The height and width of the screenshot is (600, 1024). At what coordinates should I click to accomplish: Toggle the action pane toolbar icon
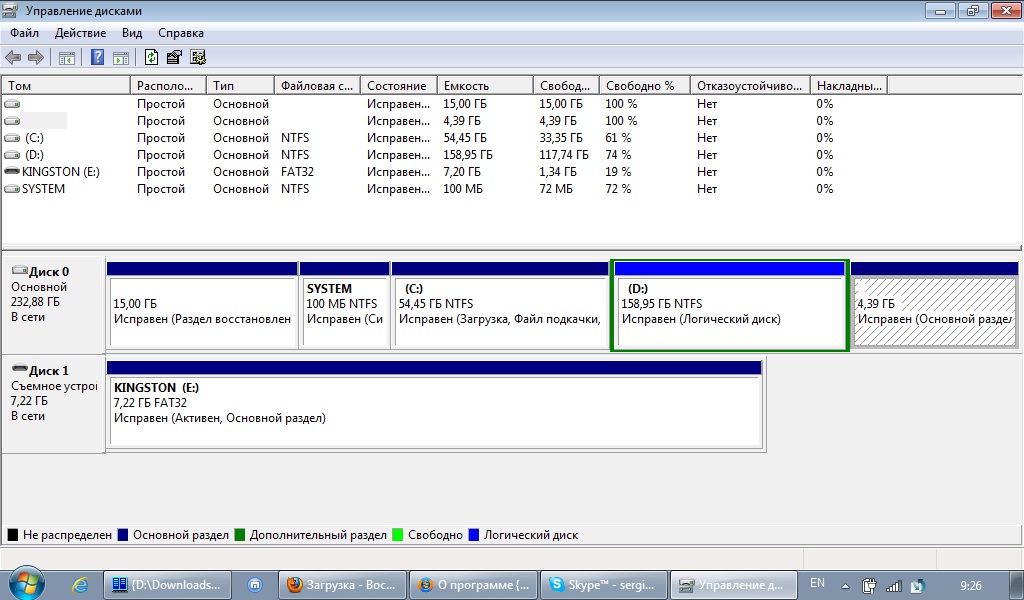point(121,57)
